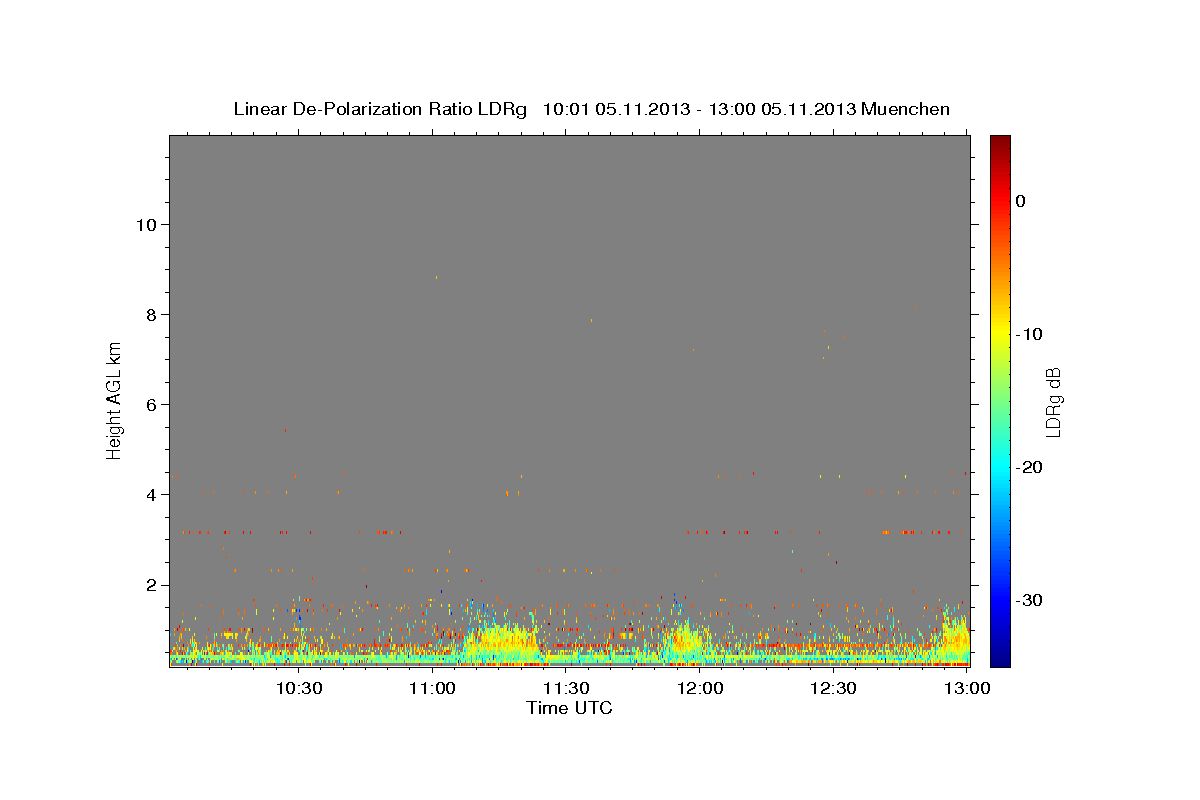Viewport: 1200px width, 800px height.
Task: Click the '12:00' time tick label
Action: (x=700, y=688)
